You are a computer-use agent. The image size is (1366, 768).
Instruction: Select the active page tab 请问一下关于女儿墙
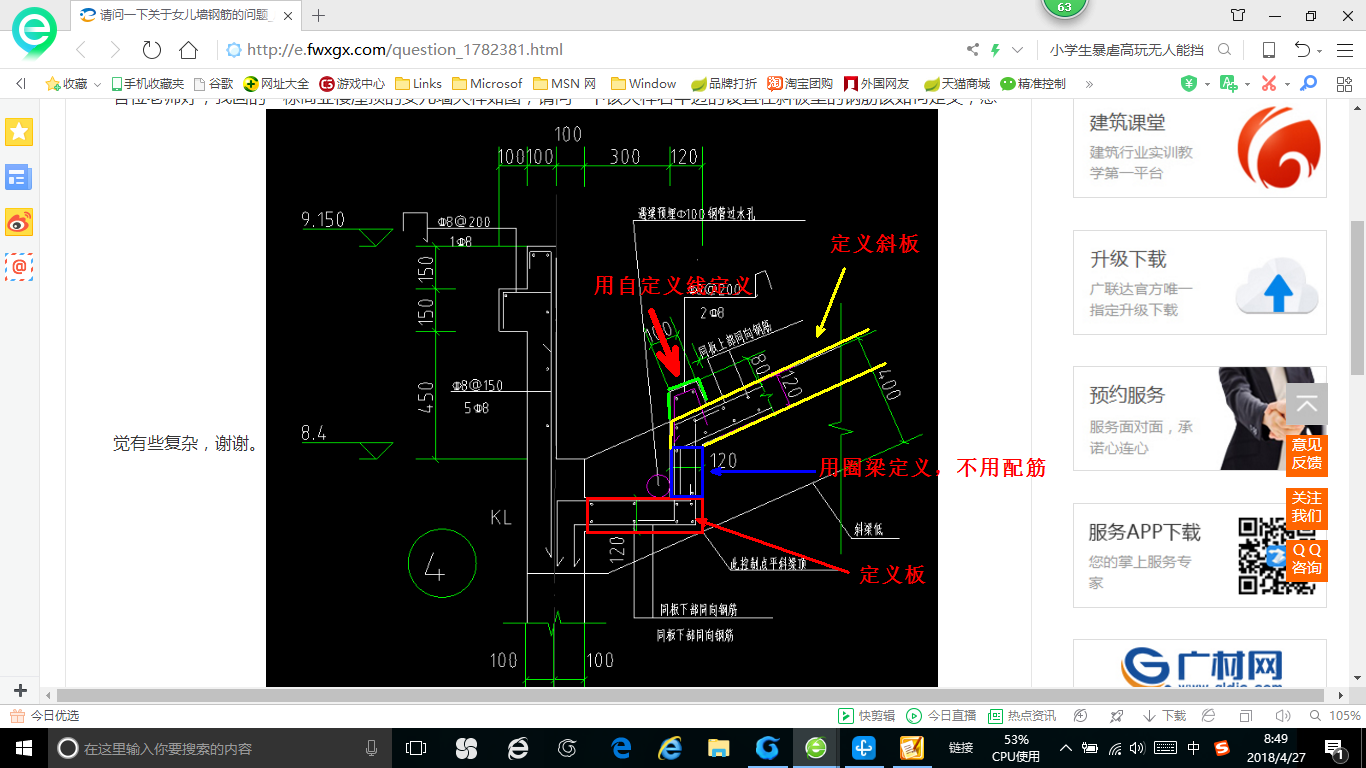(x=186, y=15)
